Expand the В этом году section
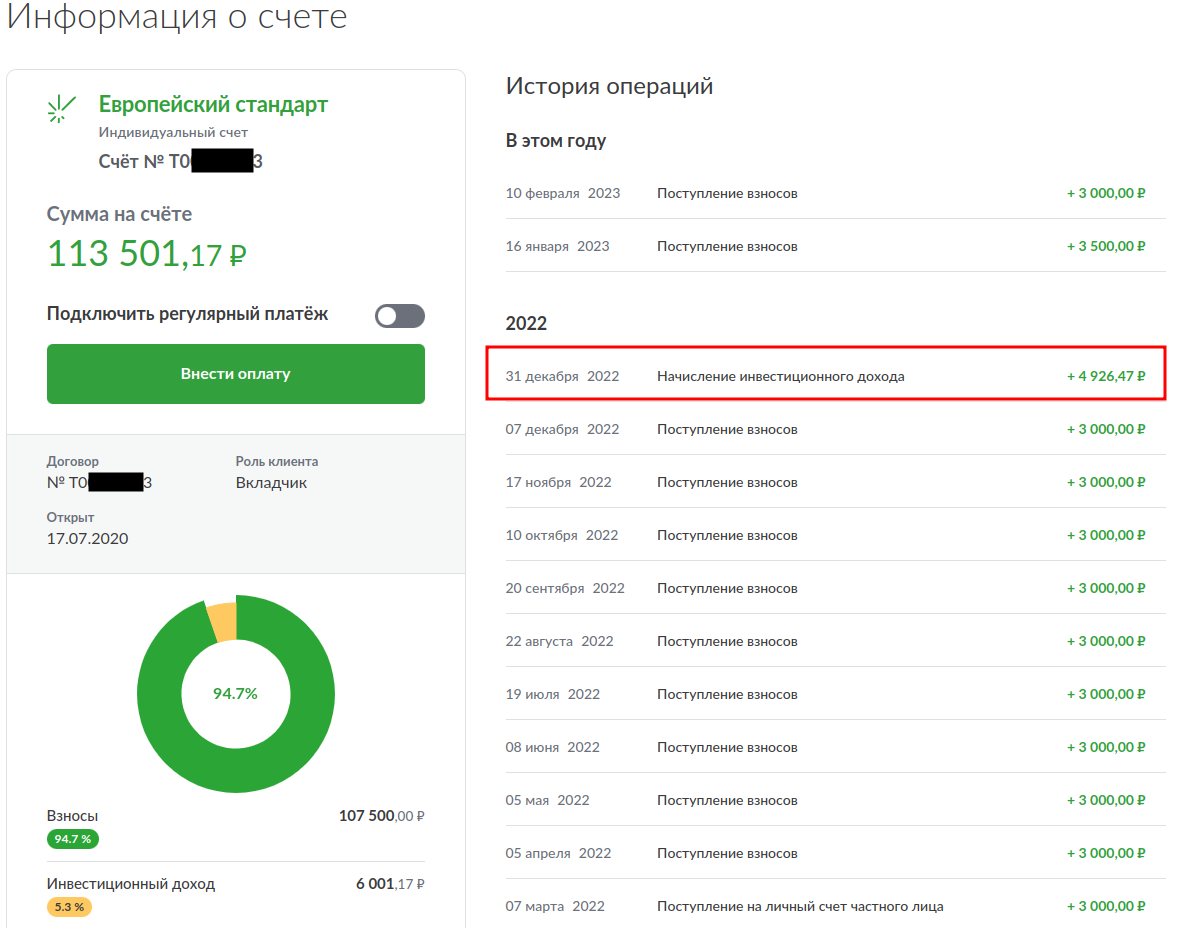The image size is (1181, 928). pos(554,141)
